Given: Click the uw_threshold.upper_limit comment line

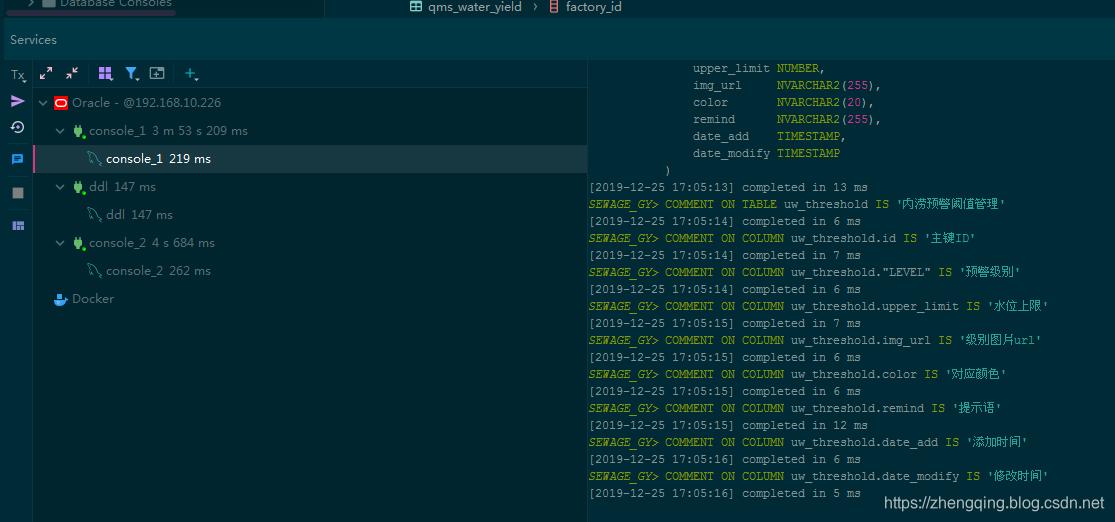Looking at the screenshot, I should [818, 307].
